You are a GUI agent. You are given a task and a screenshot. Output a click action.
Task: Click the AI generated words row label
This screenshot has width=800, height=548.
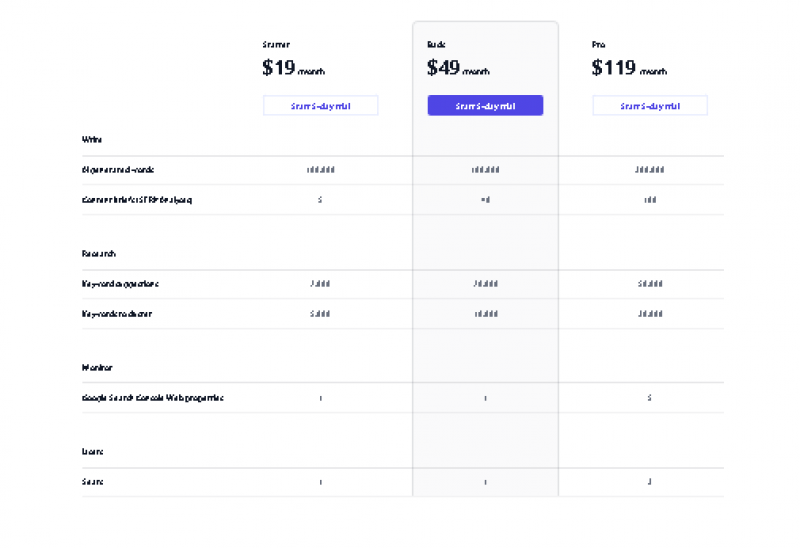(x=118, y=169)
